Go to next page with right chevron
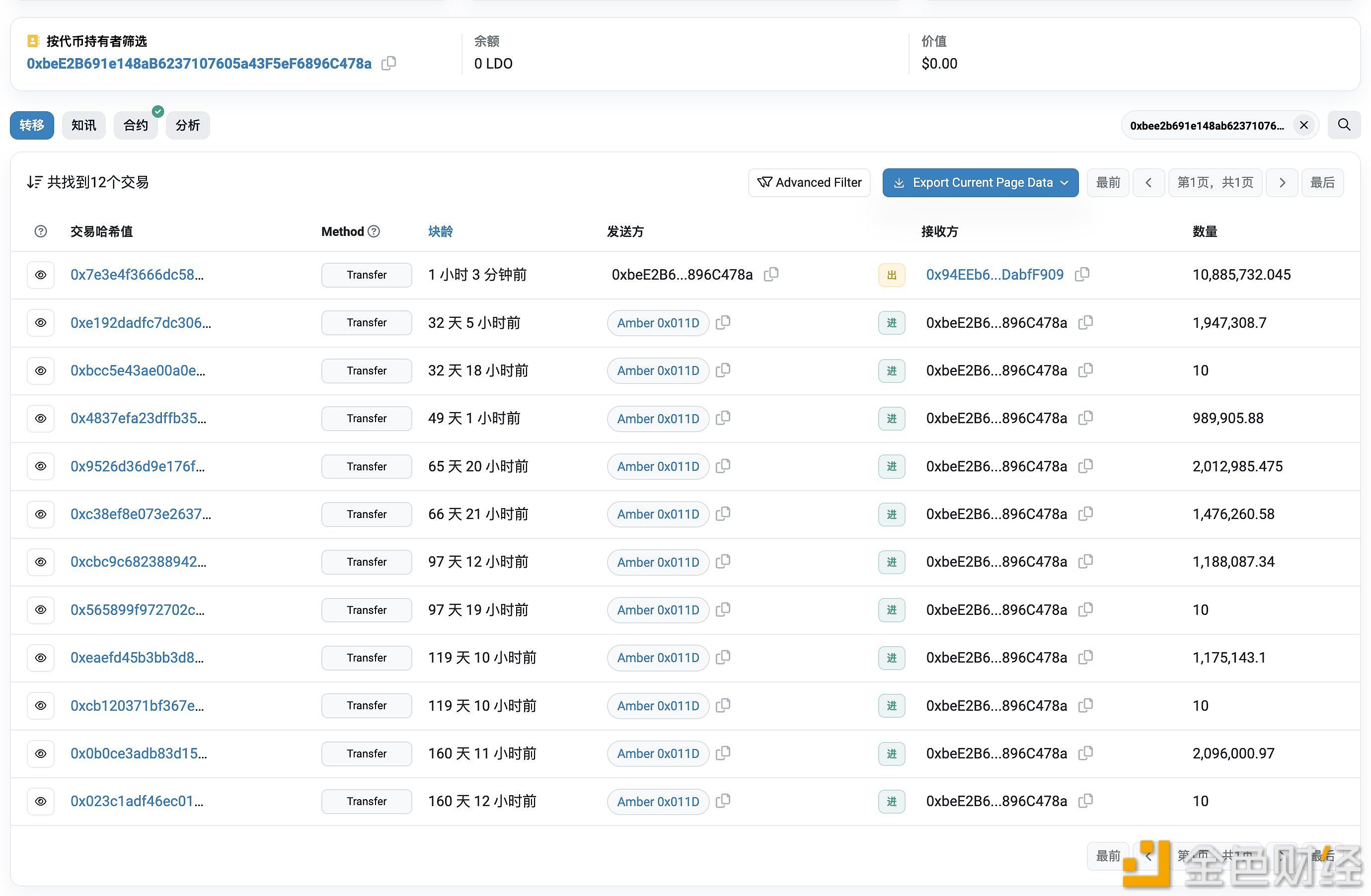Viewport: 1371px width, 896px height. 1282,183
